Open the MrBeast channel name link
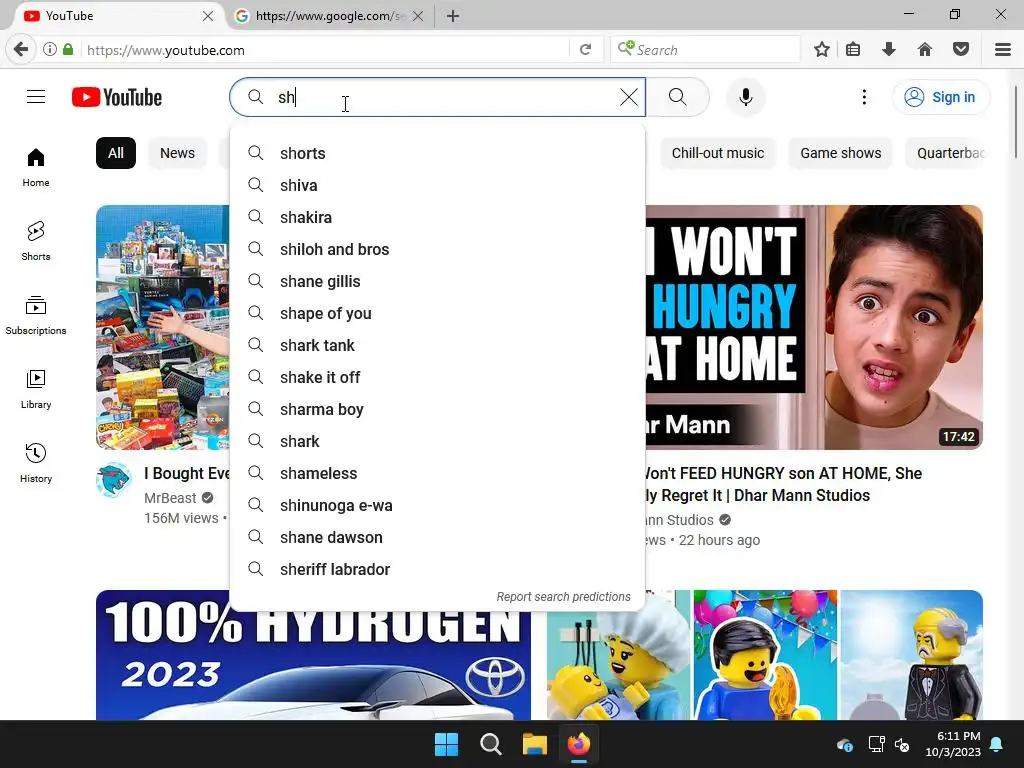1024x768 pixels. point(170,498)
